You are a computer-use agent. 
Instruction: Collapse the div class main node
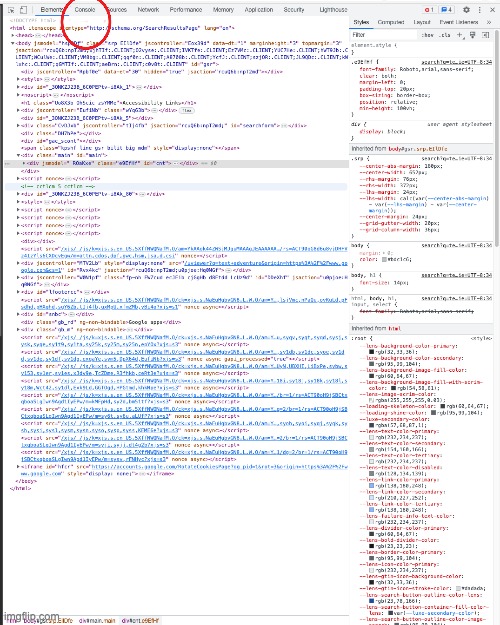[18, 155]
